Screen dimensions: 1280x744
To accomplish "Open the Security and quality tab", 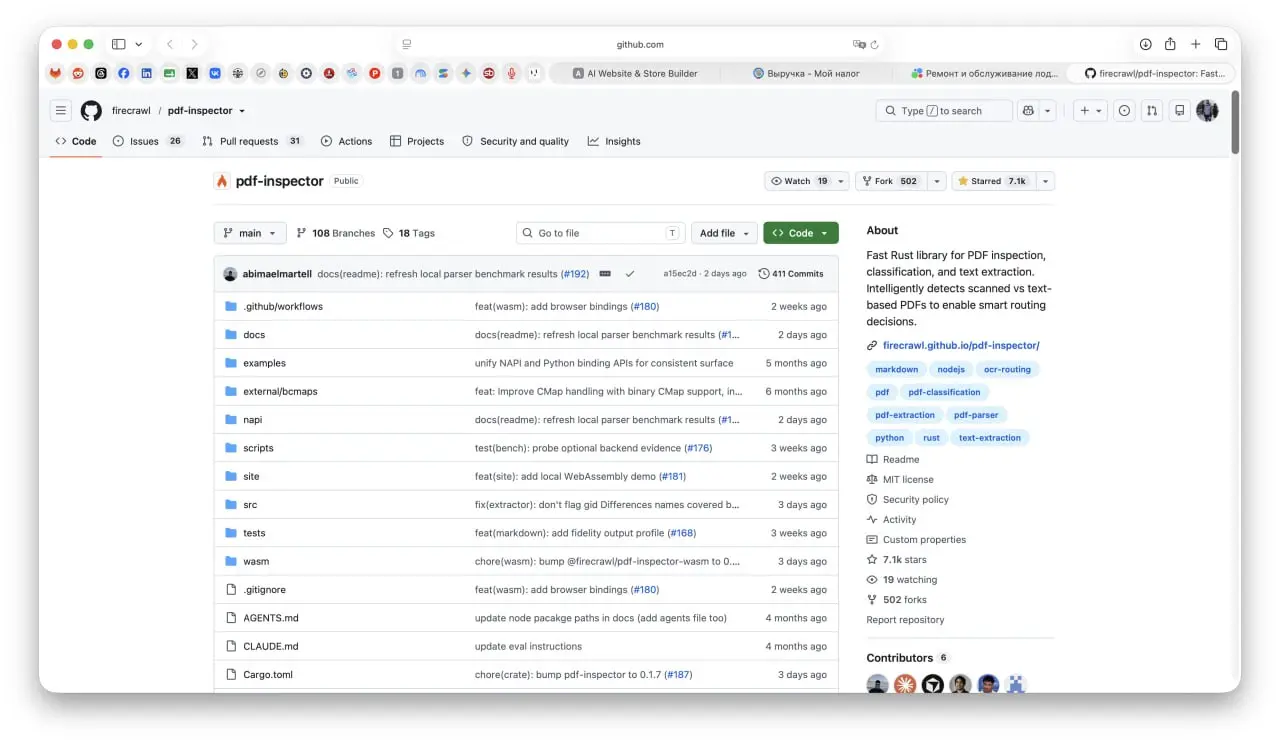I will coord(515,141).
